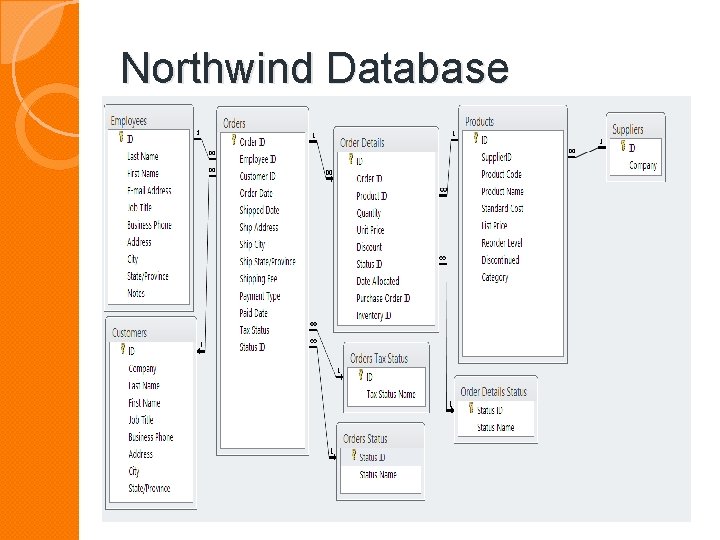Click the Customer ID field in Orders
The image size is (720, 540).
[x=257, y=176]
